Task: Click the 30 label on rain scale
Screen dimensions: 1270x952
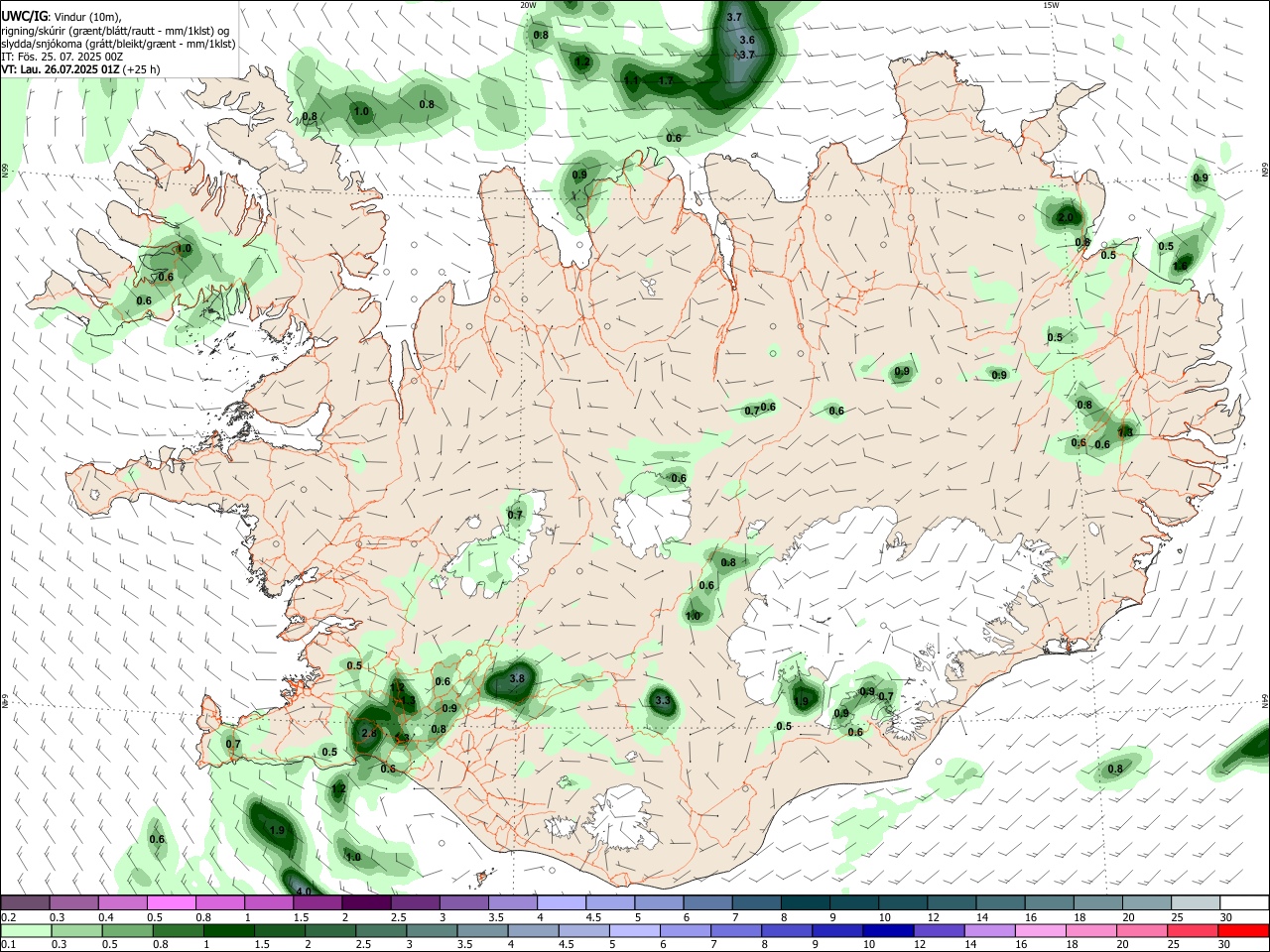Action: 1226,944
